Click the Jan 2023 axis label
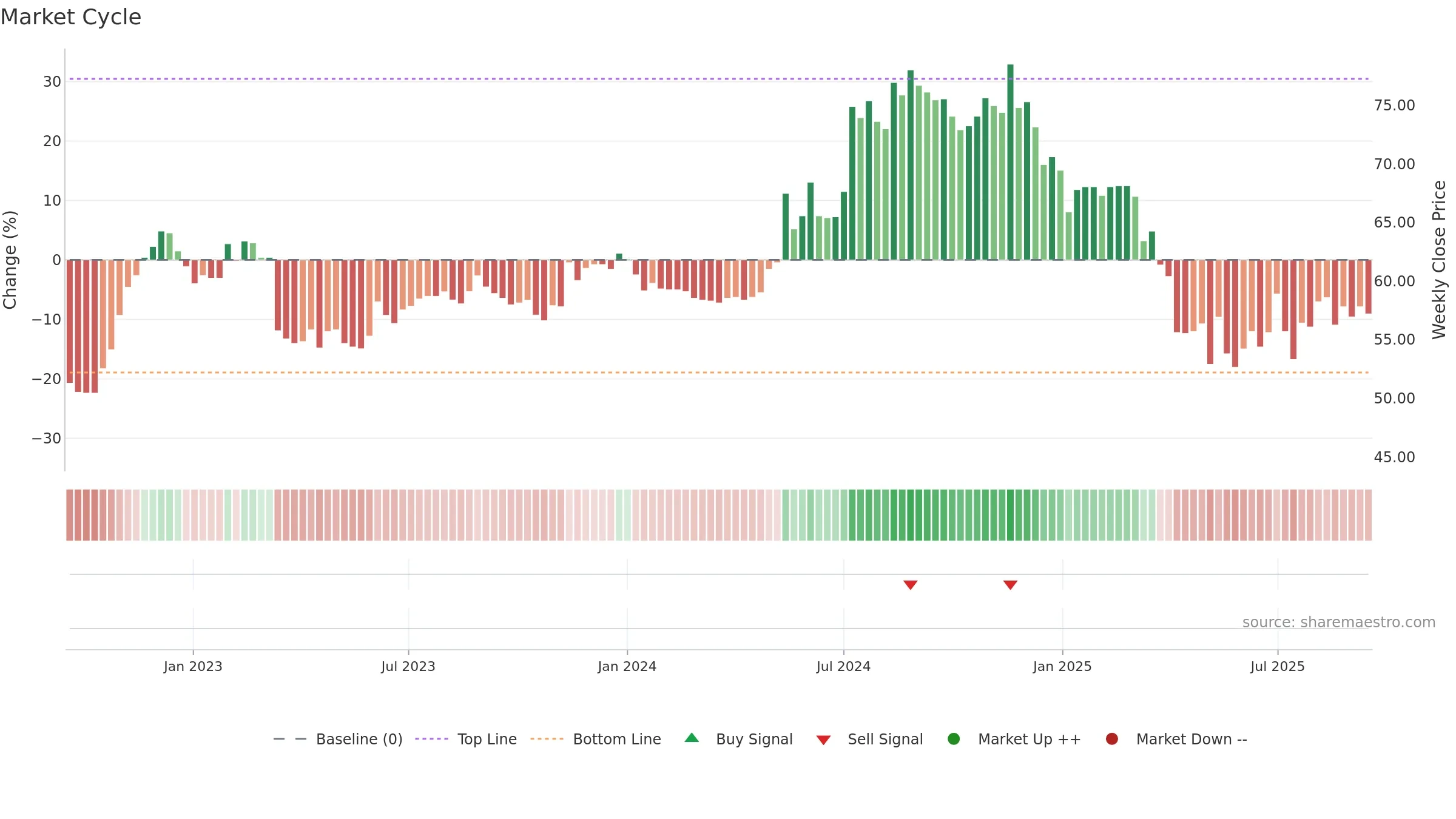Image resolution: width=1456 pixels, height=819 pixels. 193,666
